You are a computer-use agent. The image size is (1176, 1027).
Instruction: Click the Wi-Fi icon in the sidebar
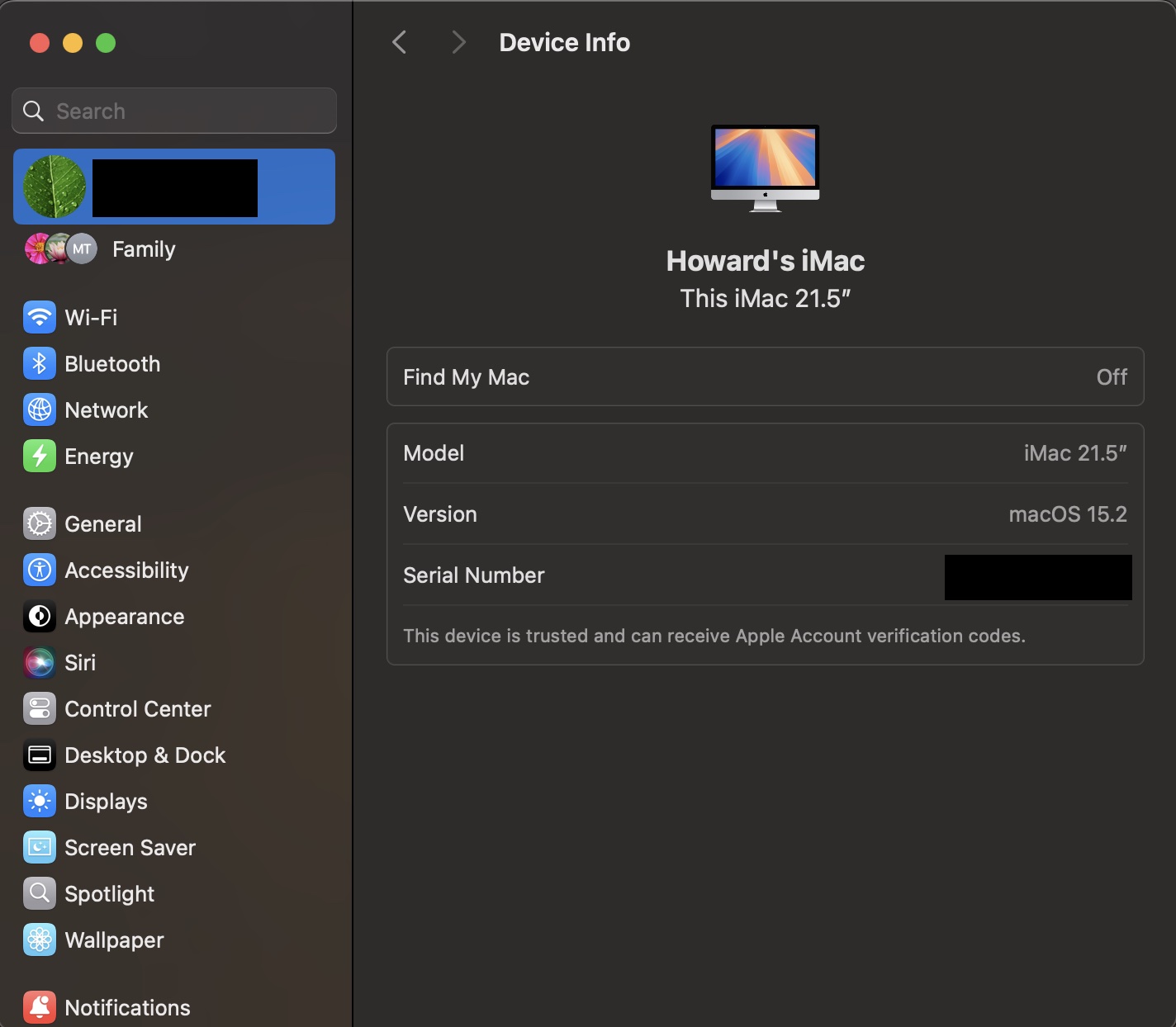[40, 317]
